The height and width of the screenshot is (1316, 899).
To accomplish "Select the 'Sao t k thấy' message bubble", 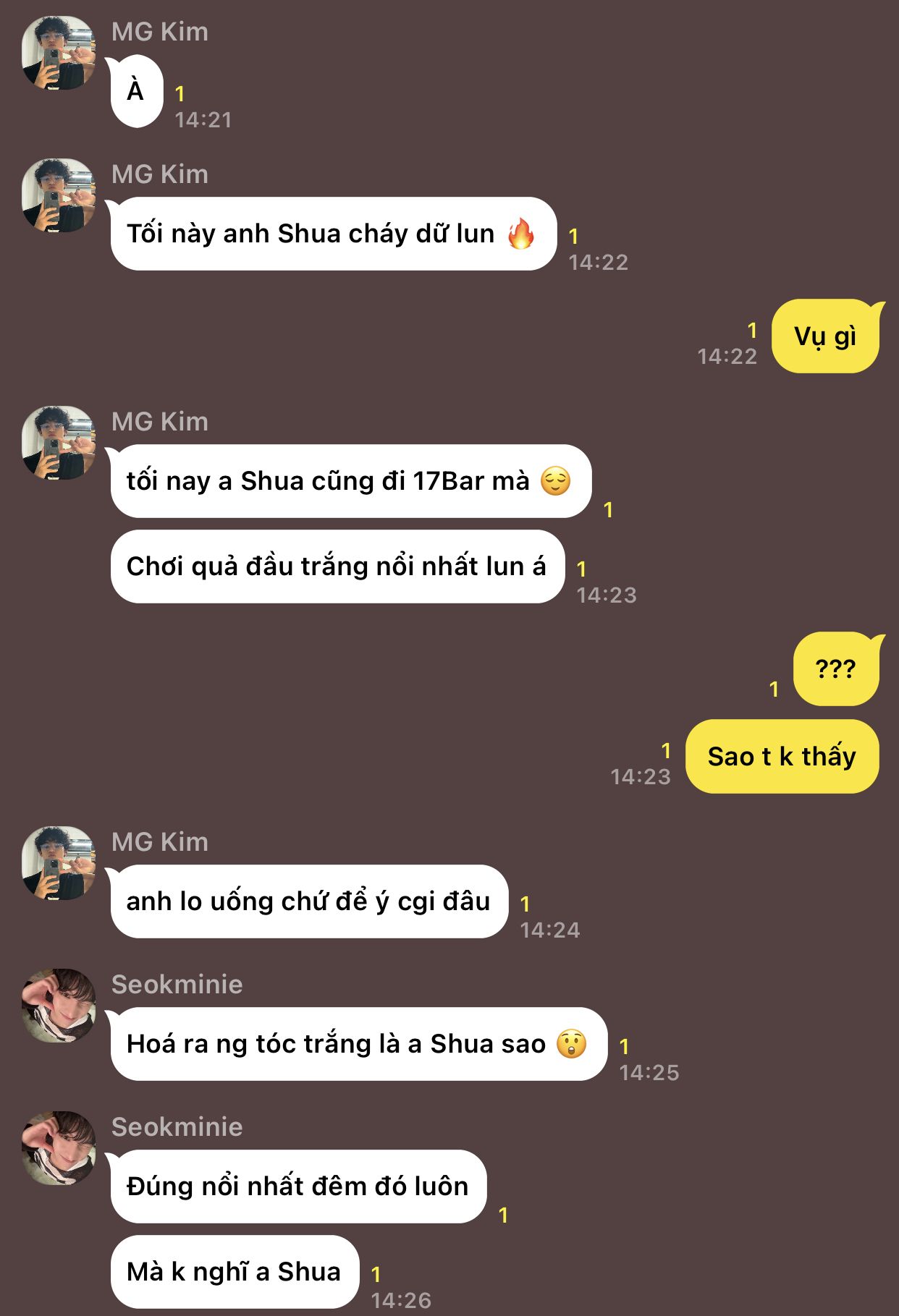I will pos(782,756).
